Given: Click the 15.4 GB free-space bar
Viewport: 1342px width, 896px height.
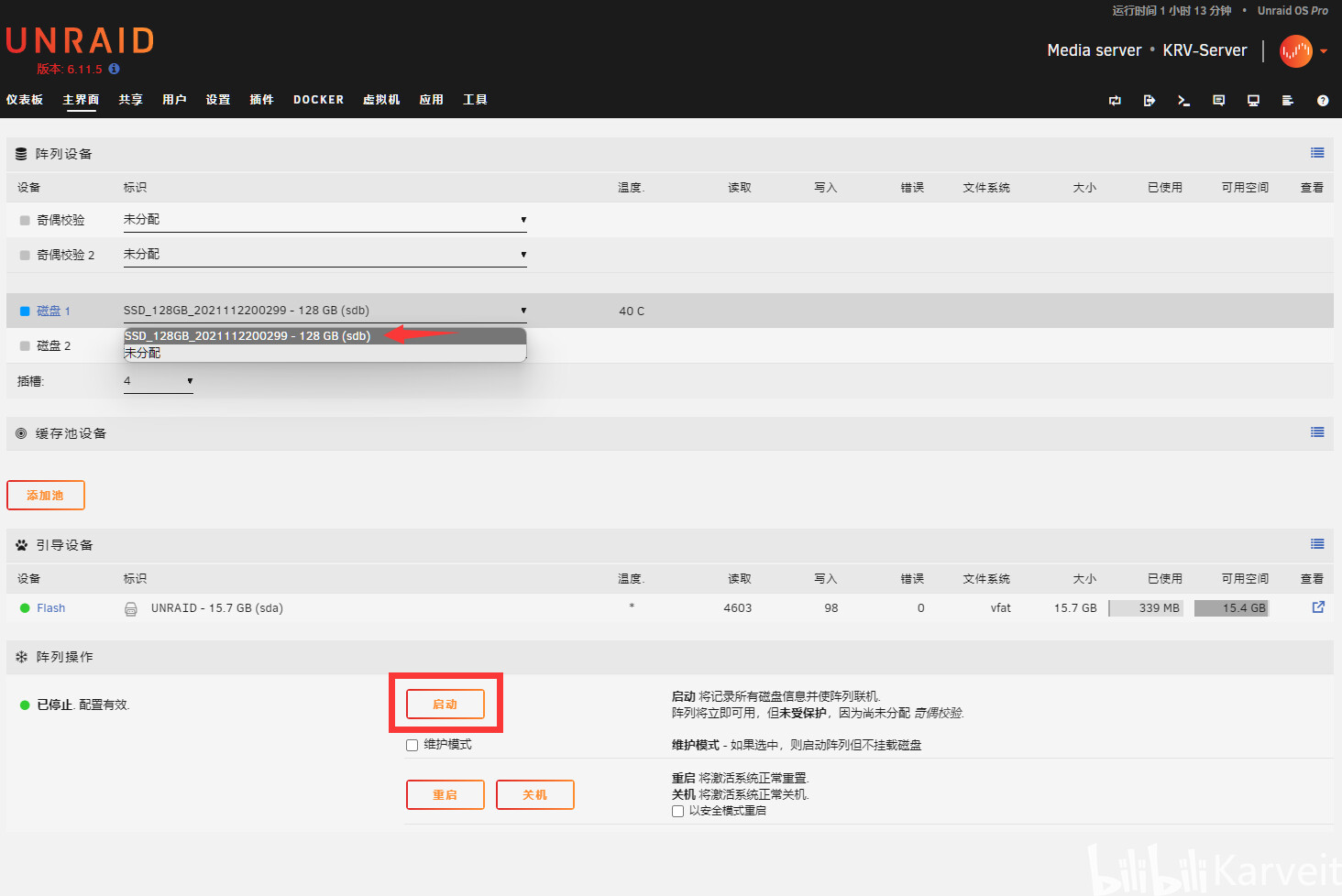Looking at the screenshot, I should pos(1232,608).
